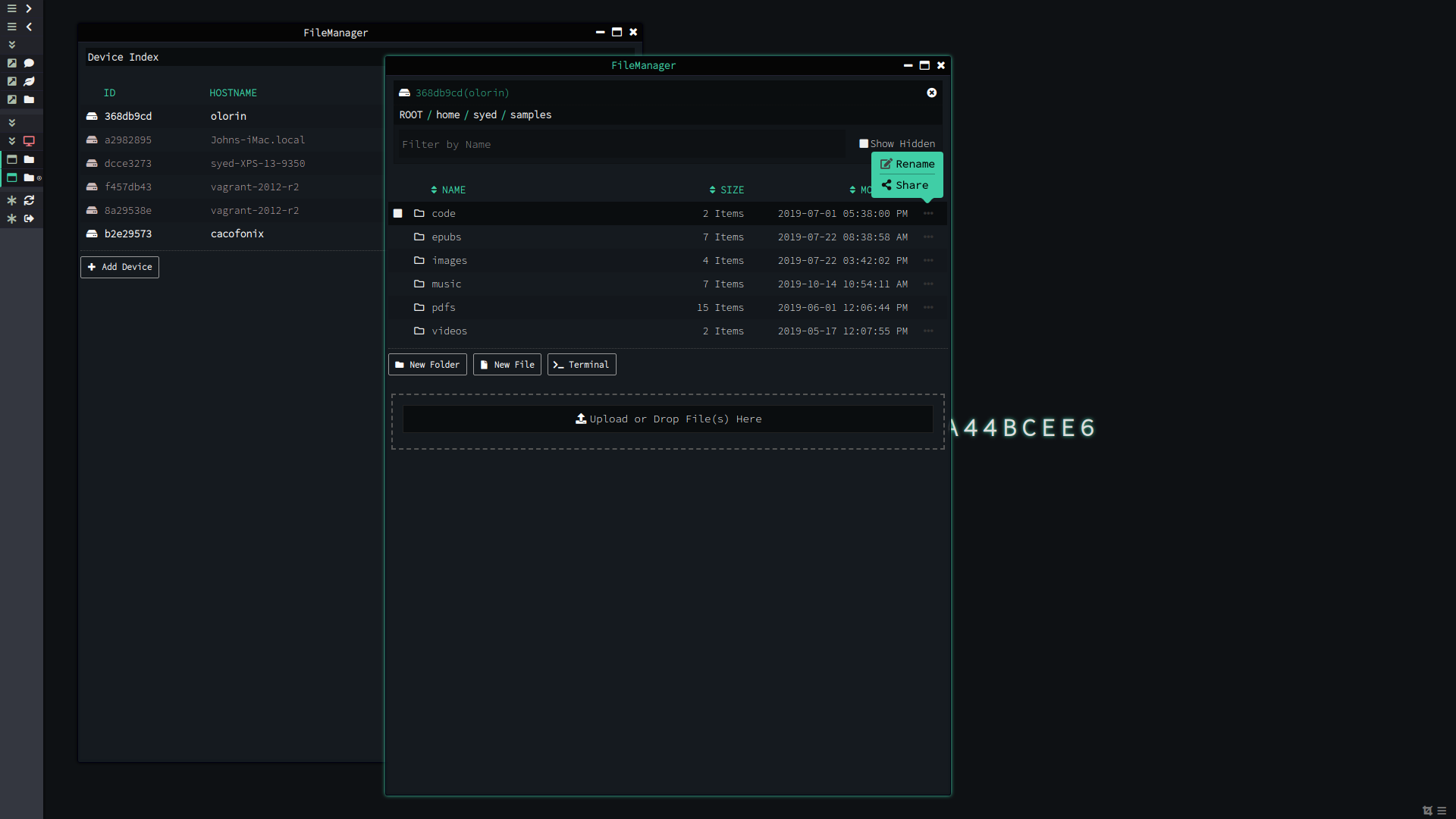Select device dcce3273 syed-XPS-13-9350
The height and width of the screenshot is (819, 1456).
[x=231, y=163]
